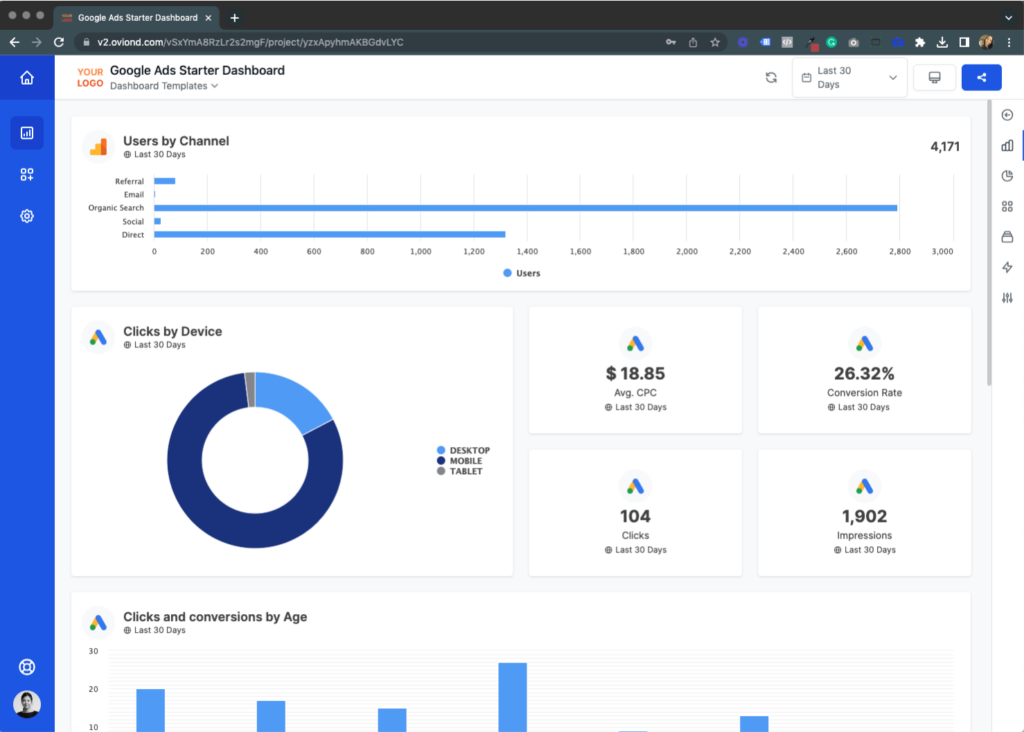Open the tab search chevron
Image resolution: width=1024 pixels, height=732 pixels.
coord(1008,18)
